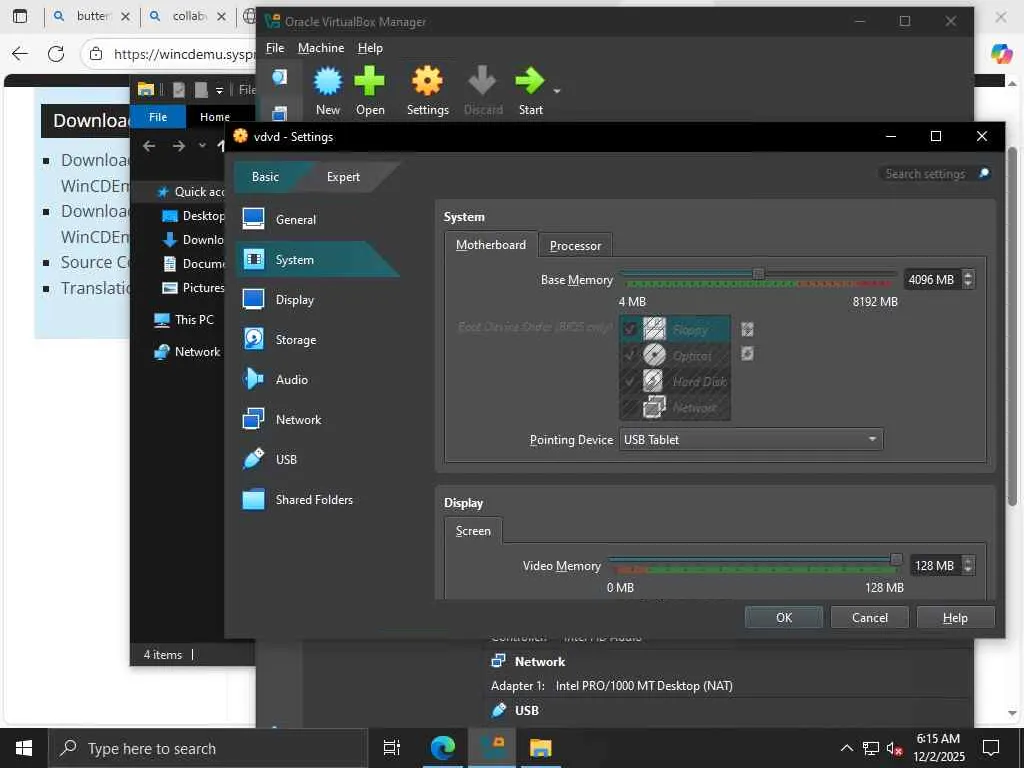This screenshot has width=1024, height=768.
Task: Switch to the Basic settings mode
Action: (x=265, y=177)
